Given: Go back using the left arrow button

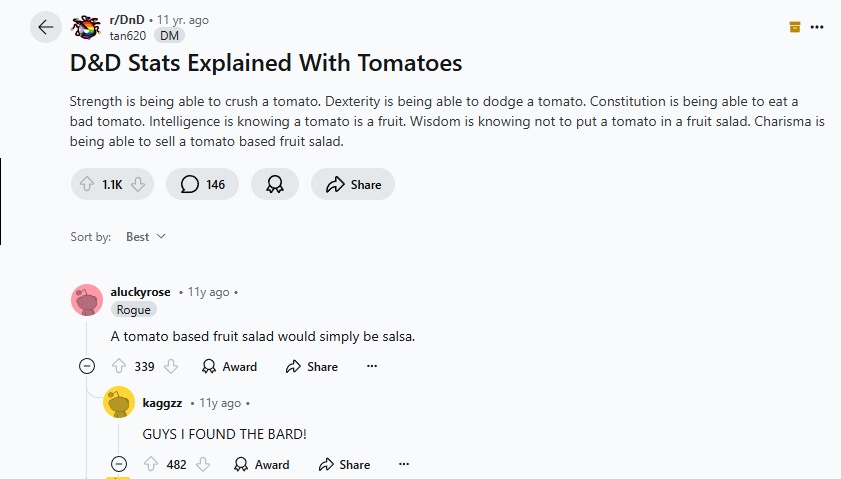Looking at the screenshot, I should coord(46,27).
